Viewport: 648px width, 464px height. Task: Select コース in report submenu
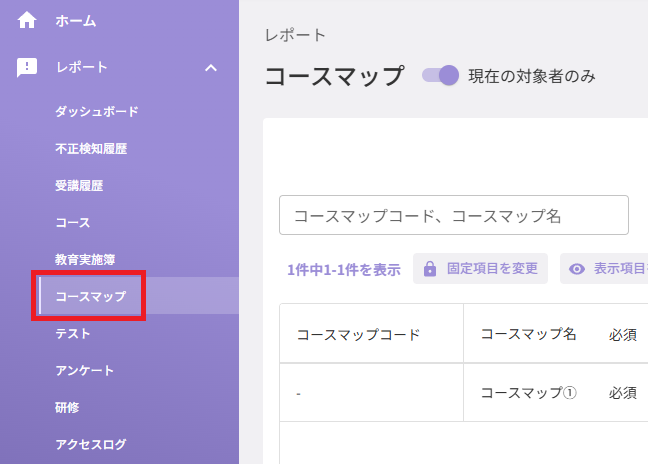point(73,222)
